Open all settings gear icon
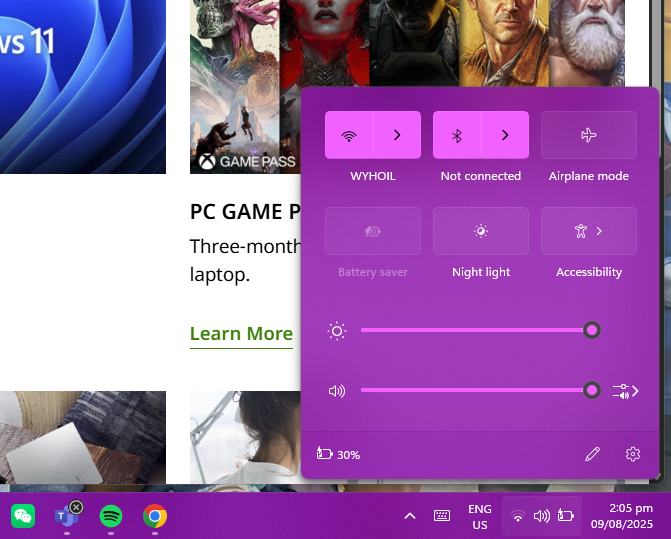 point(633,454)
